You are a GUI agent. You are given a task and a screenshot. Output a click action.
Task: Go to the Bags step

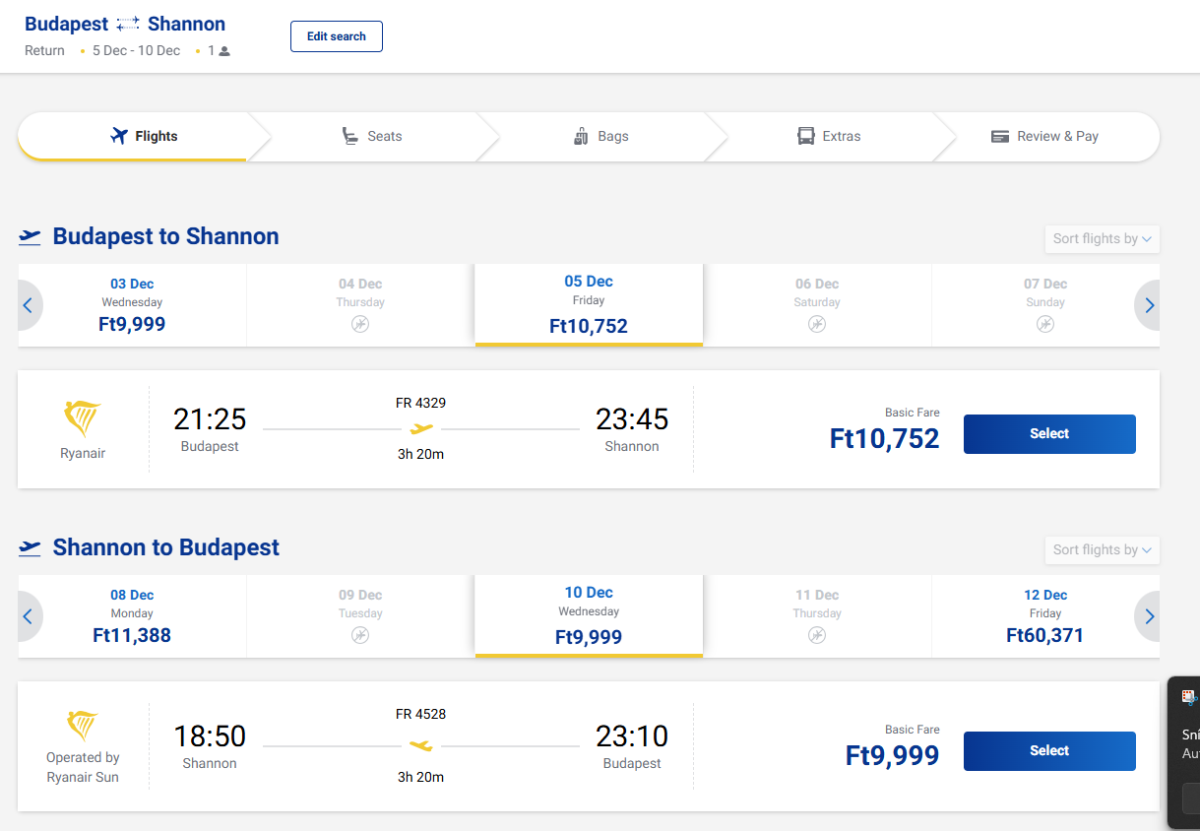601,136
